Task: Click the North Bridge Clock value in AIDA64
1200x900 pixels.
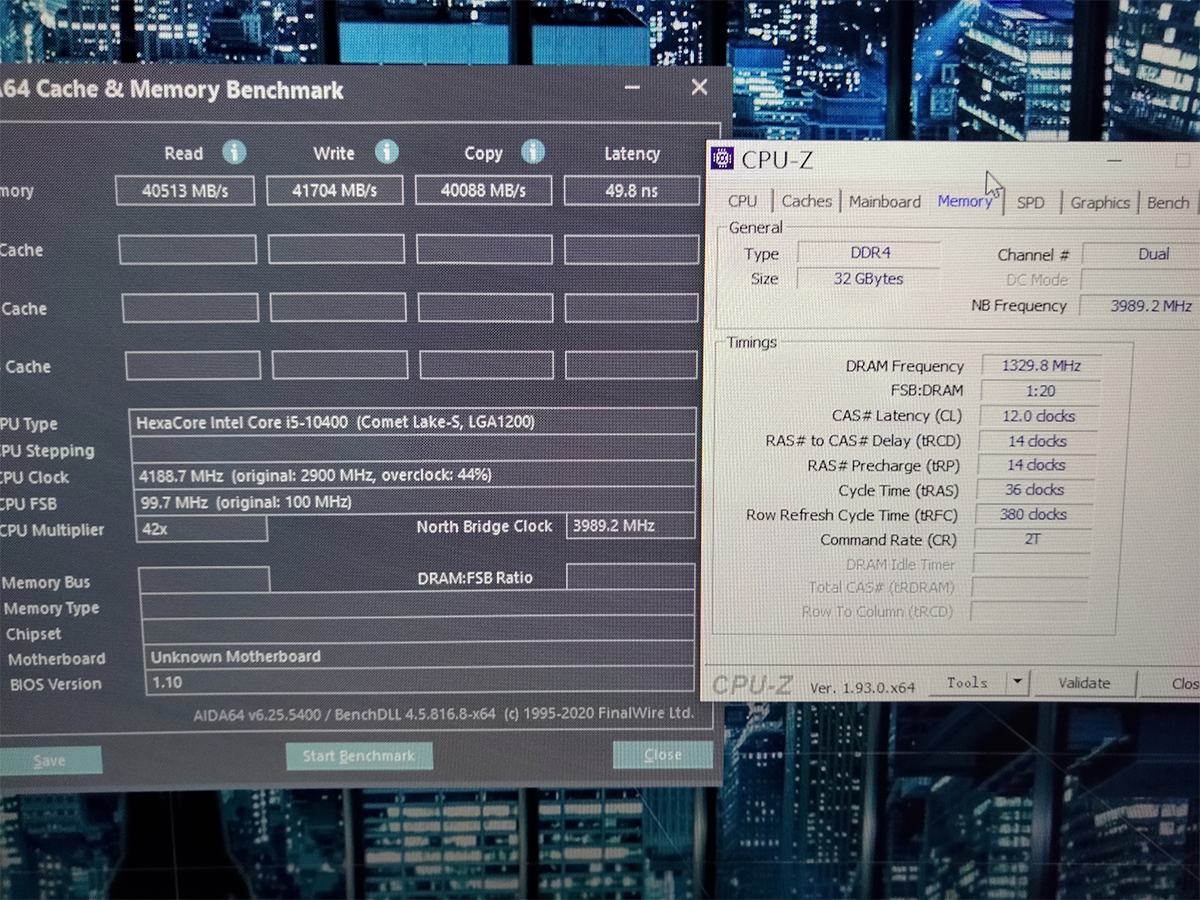Action: (631, 526)
